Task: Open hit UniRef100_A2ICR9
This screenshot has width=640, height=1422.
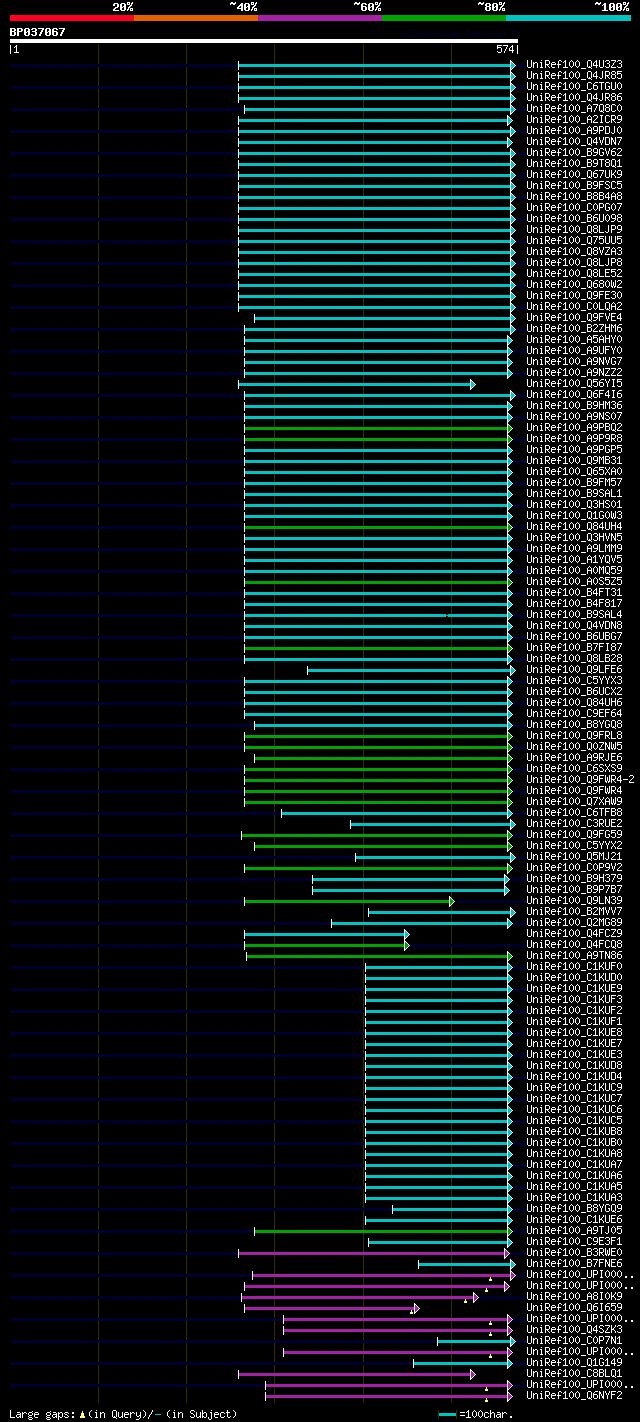Action: point(574,119)
